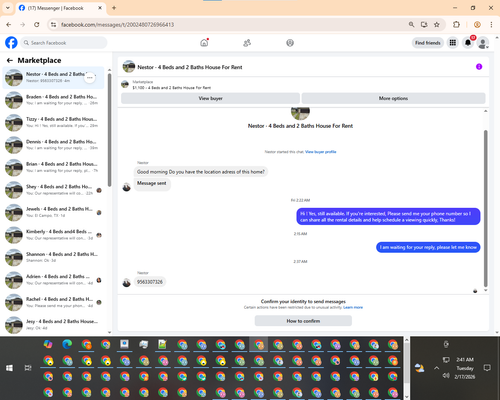The width and height of the screenshot is (500, 400).
Task: Open Jewels conversation in list
Action: (x=53, y=212)
